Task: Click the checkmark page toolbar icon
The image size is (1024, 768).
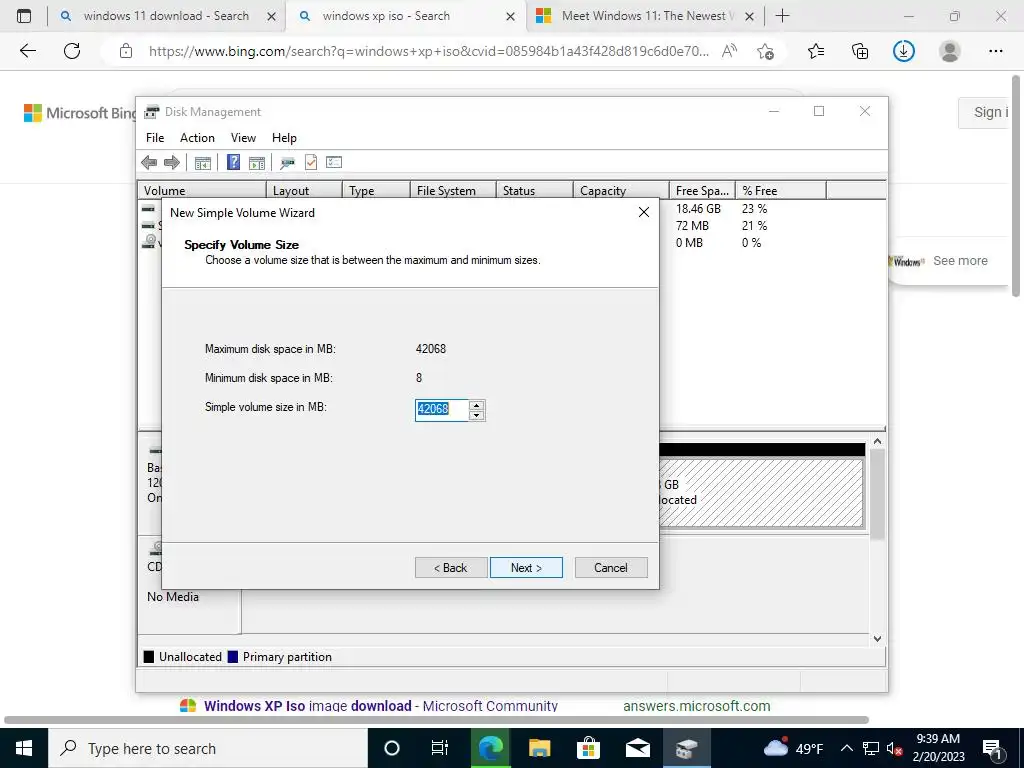Action: point(311,162)
